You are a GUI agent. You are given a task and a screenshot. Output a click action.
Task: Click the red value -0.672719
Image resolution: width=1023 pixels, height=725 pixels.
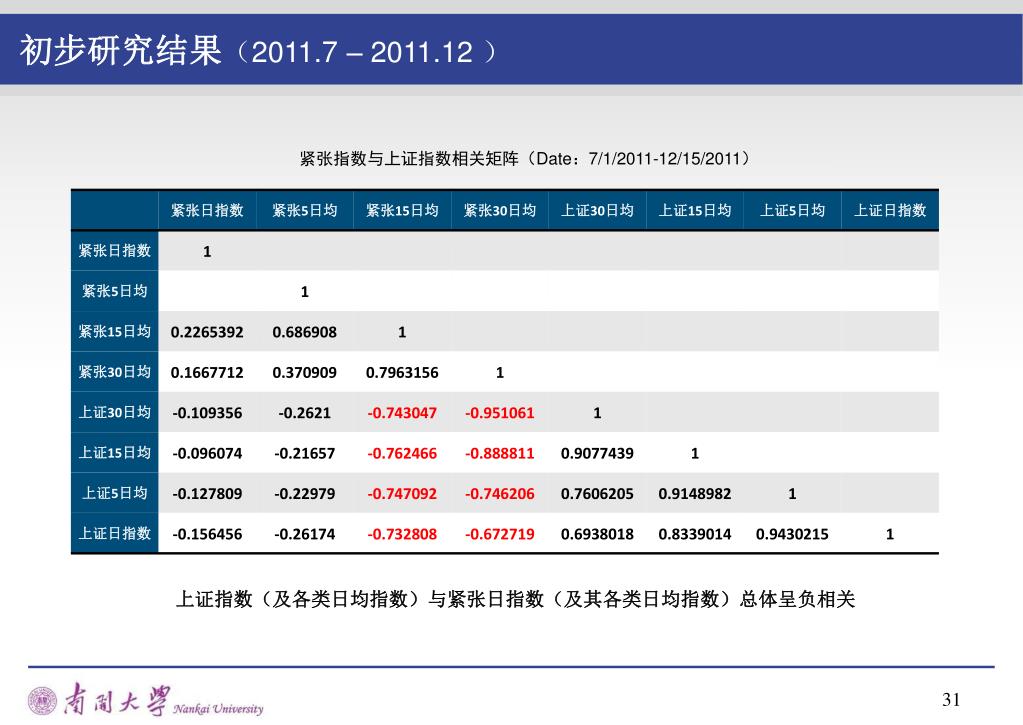coord(500,534)
